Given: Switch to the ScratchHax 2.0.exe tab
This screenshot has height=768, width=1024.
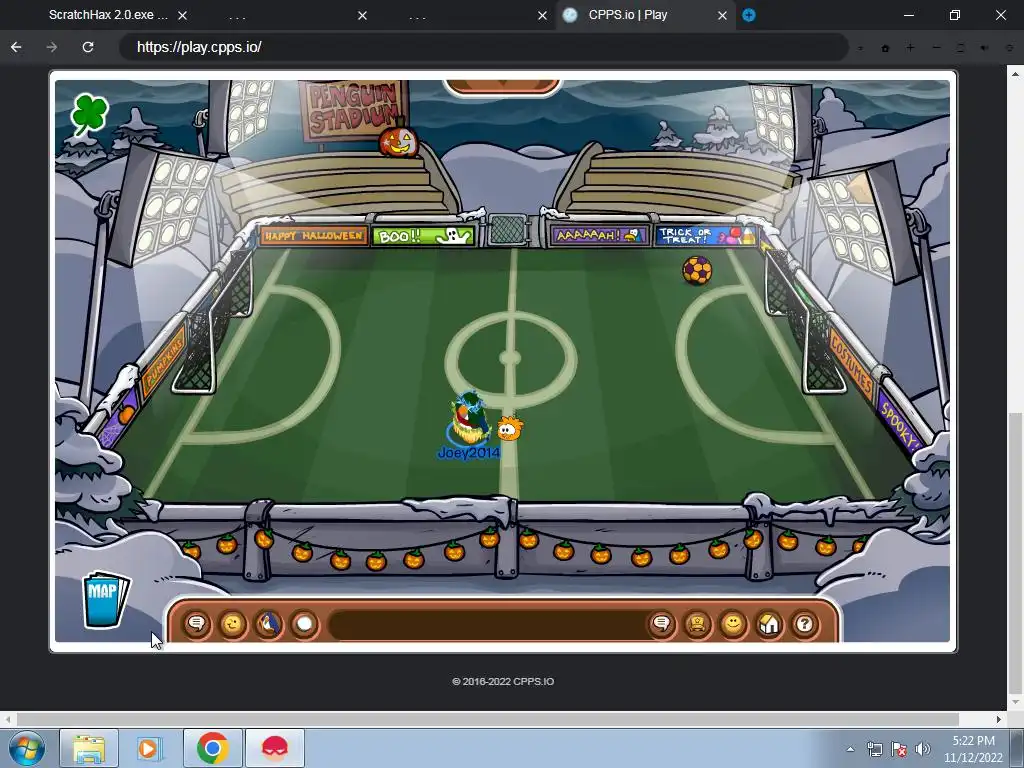Looking at the screenshot, I should [108, 15].
